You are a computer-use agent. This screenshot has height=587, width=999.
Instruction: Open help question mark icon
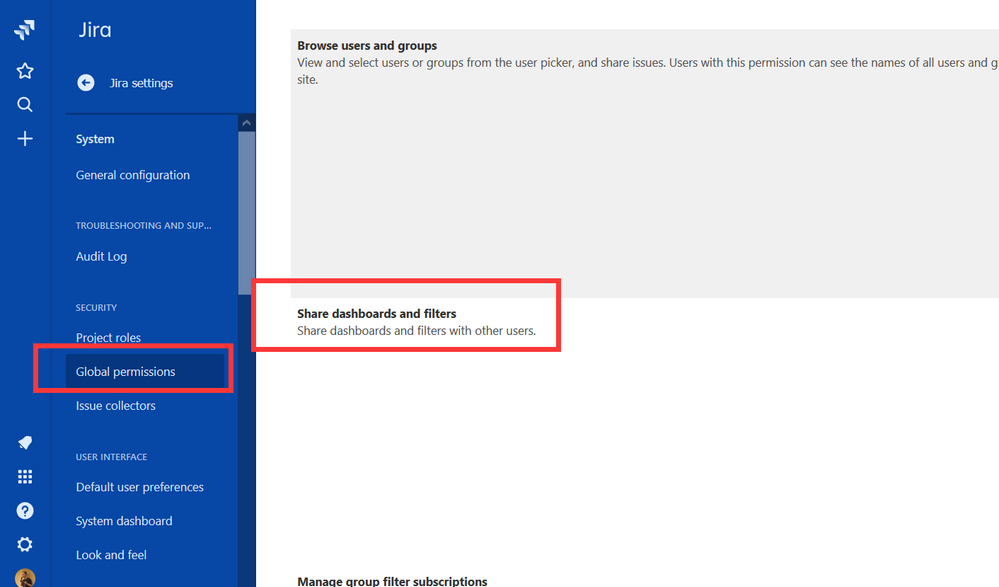pyautogui.click(x=25, y=511)
